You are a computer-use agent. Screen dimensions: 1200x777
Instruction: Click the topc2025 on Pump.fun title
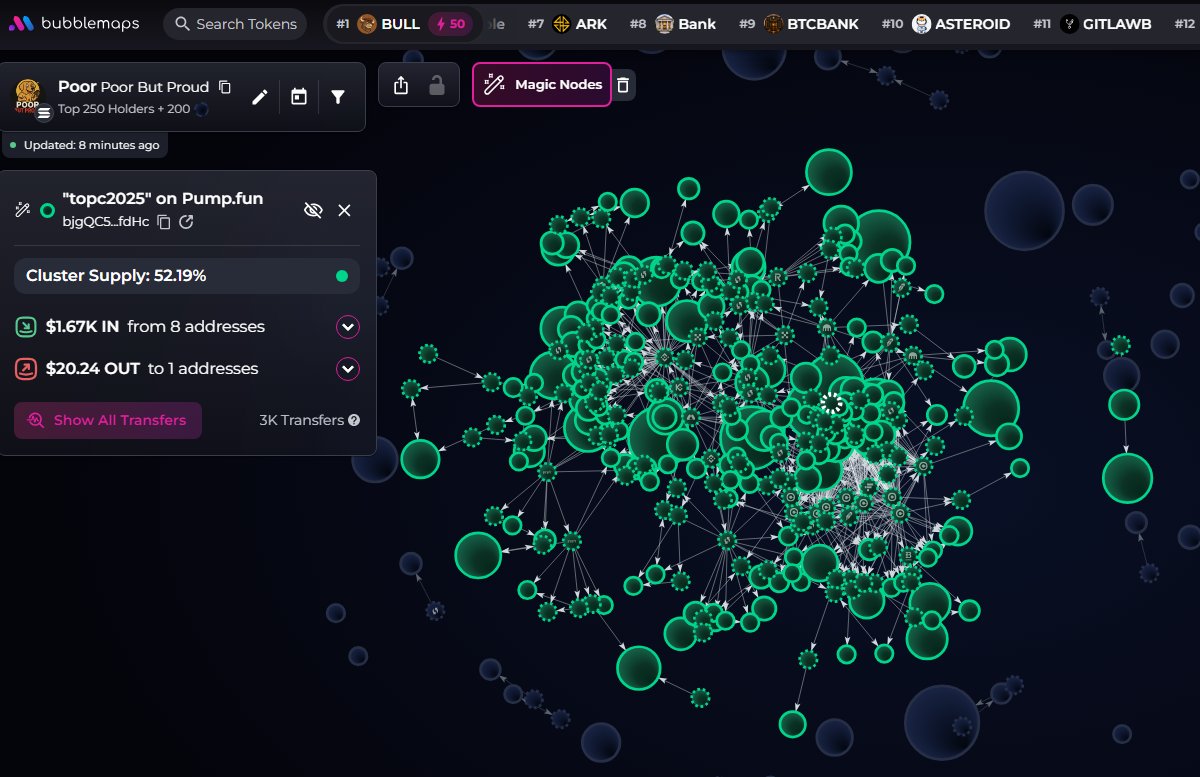click(x=163, y=198)
